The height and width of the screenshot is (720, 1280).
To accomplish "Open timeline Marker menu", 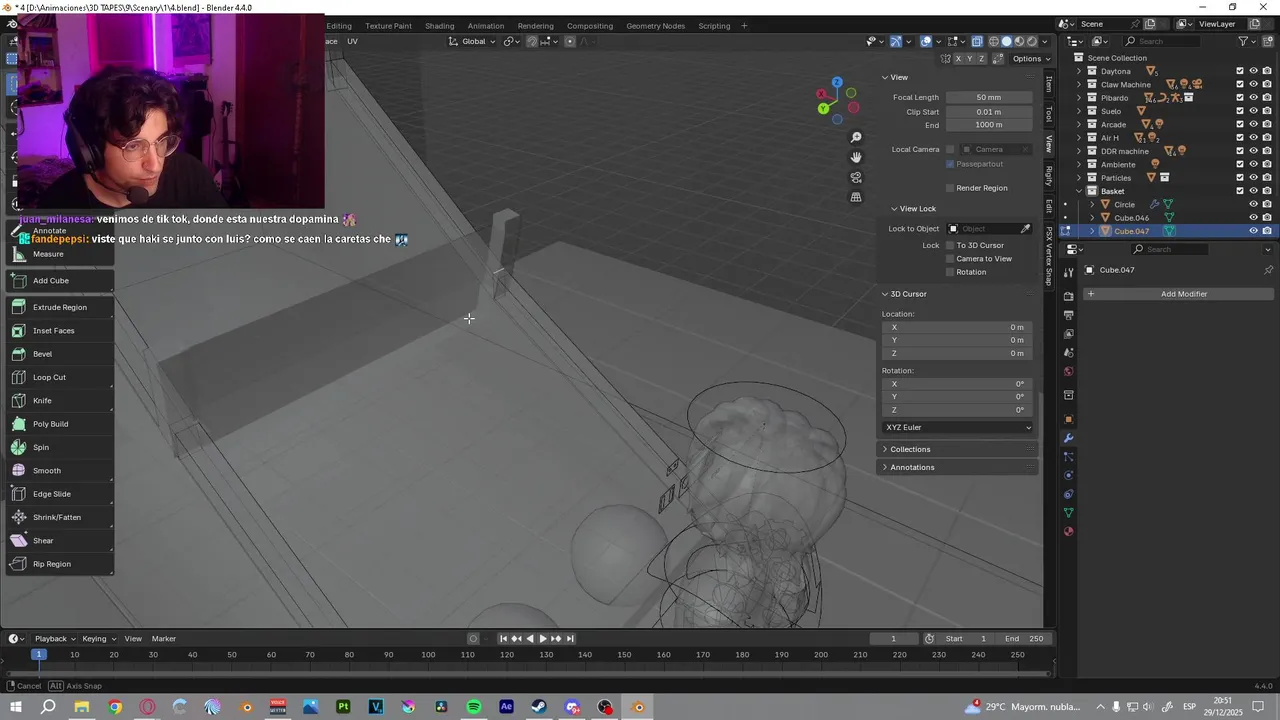I will 164,639.
